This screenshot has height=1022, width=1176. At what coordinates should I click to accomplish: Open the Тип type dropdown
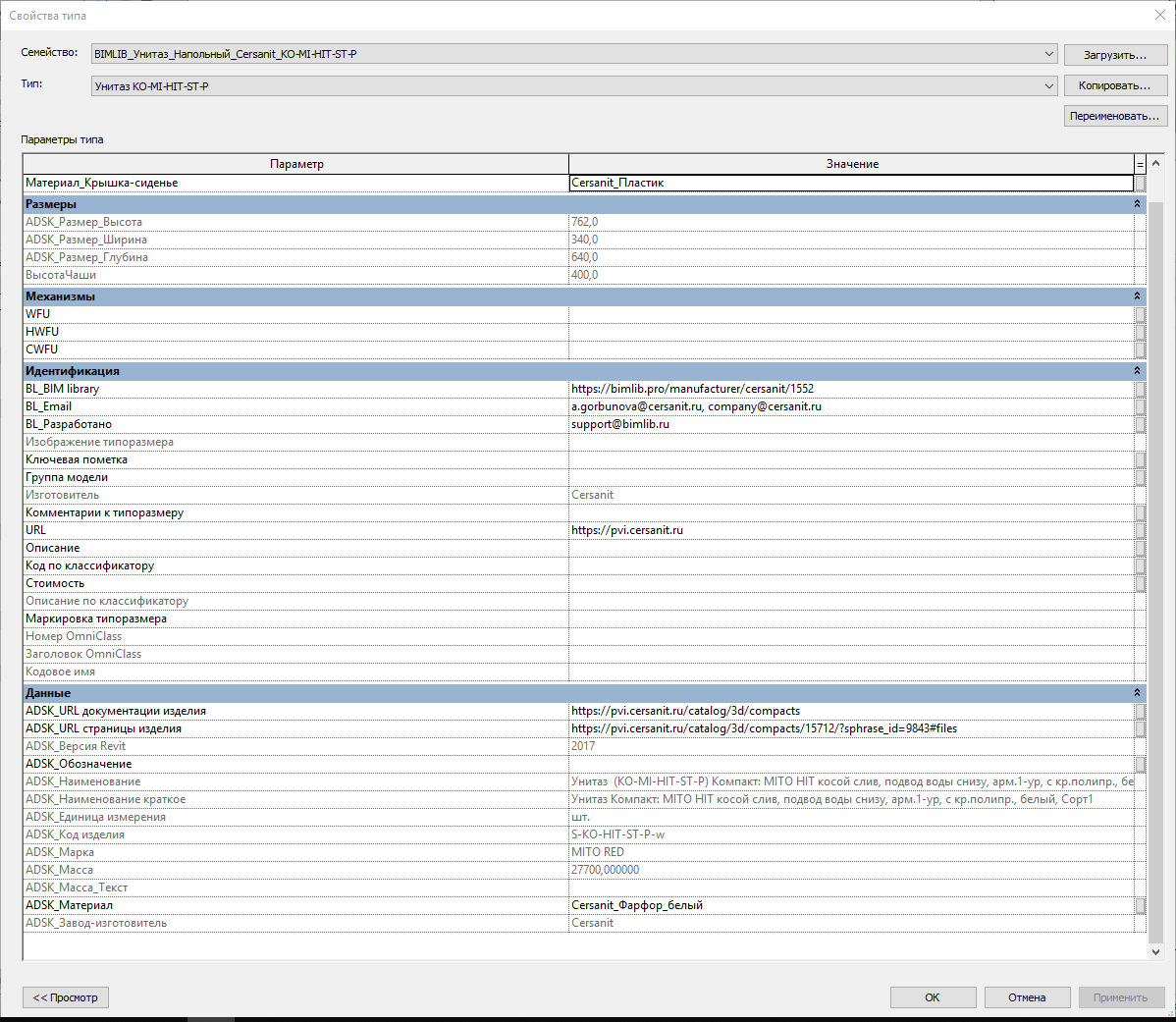(x=573, y=86)
